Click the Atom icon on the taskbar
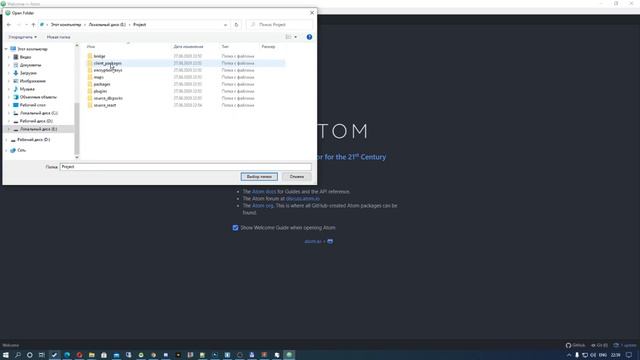Screen dimensions: 640x360 pyautogui.click(x=289, y=355)
